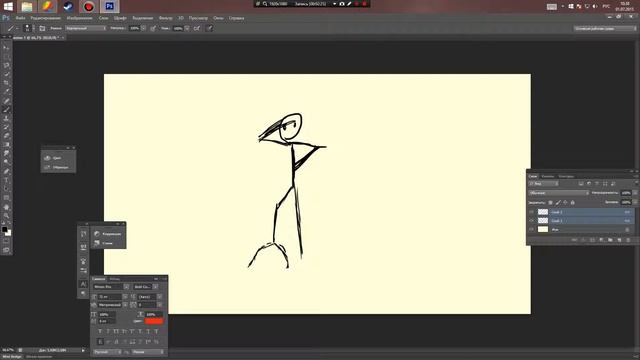Image resolution: width=640 pixels, height=360 pixels.
Task: Select the Lasso tool
Action: pos(6,65)
